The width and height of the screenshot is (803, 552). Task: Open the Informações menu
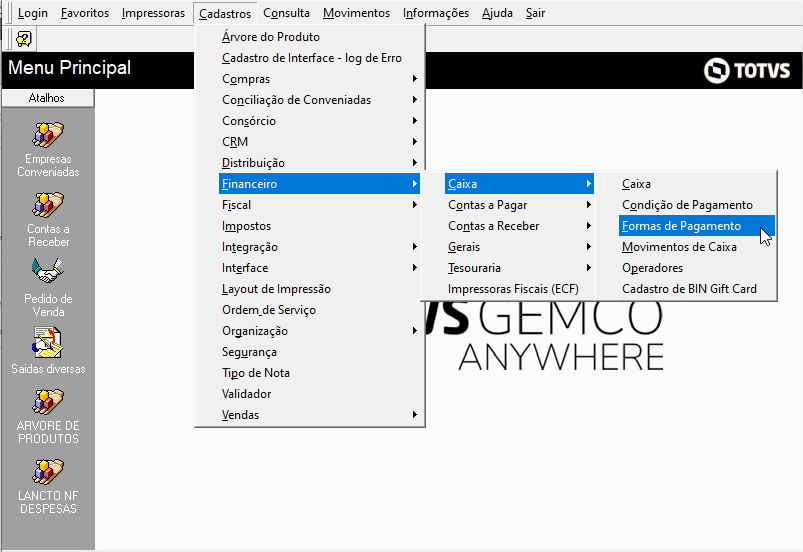tap(436, 13)
